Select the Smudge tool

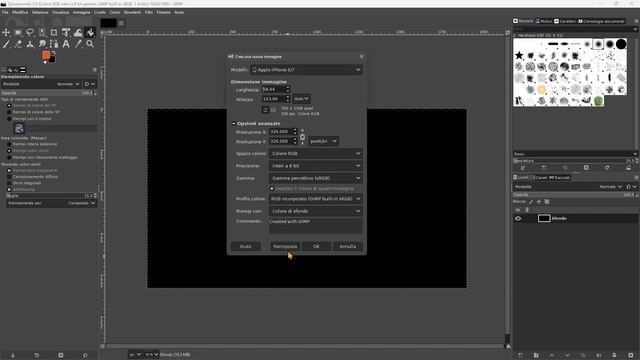tap(42, 44)
